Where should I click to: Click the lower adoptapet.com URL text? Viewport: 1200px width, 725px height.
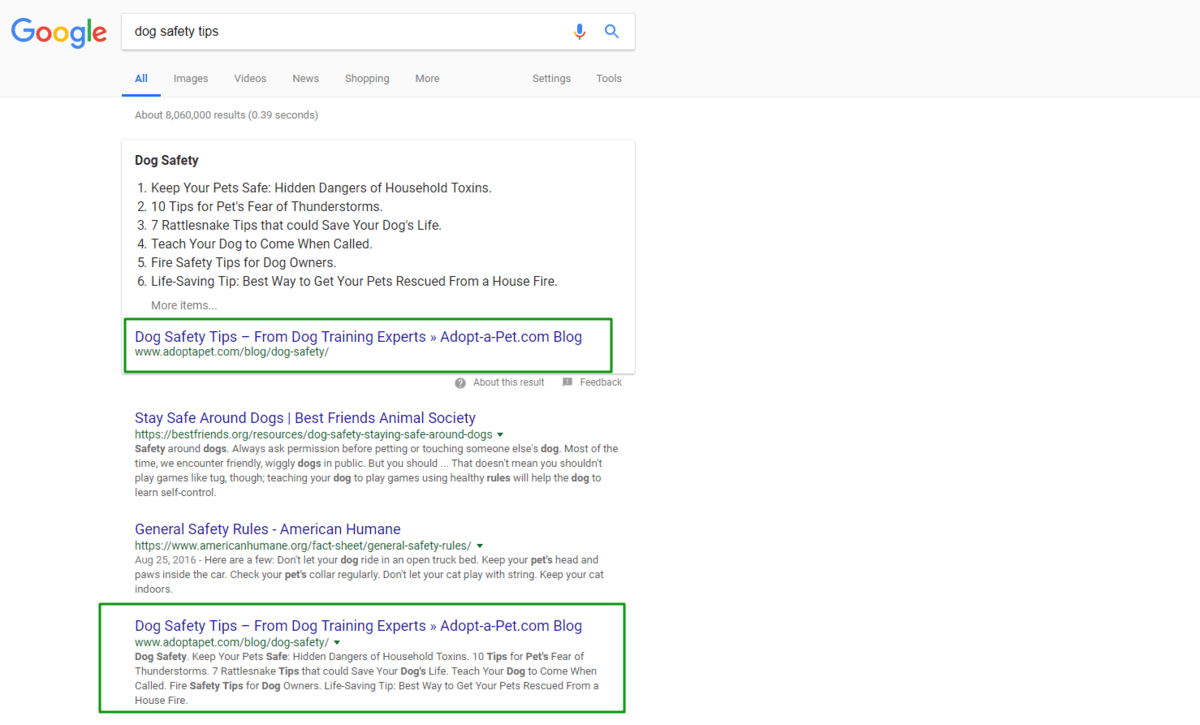pos(232,642)
